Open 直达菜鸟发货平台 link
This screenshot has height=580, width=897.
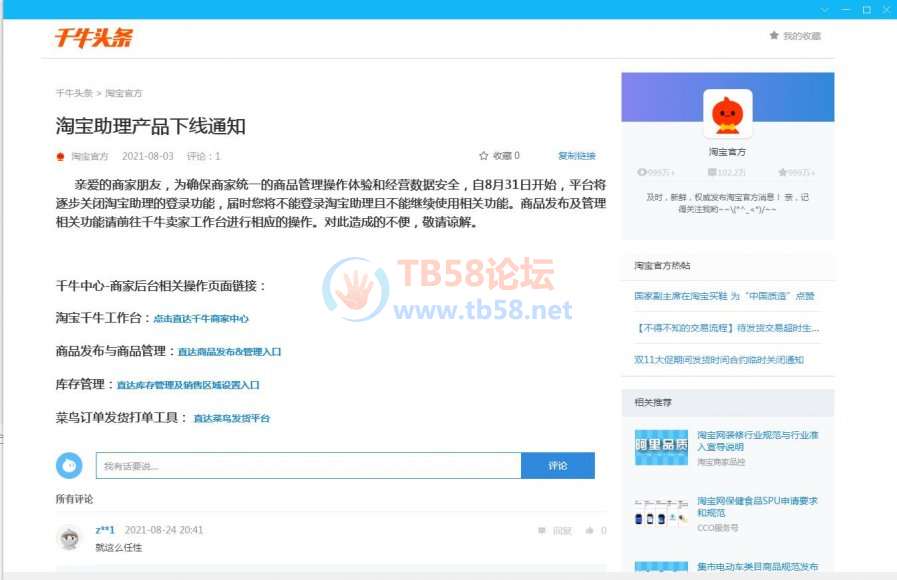[232, 418]
